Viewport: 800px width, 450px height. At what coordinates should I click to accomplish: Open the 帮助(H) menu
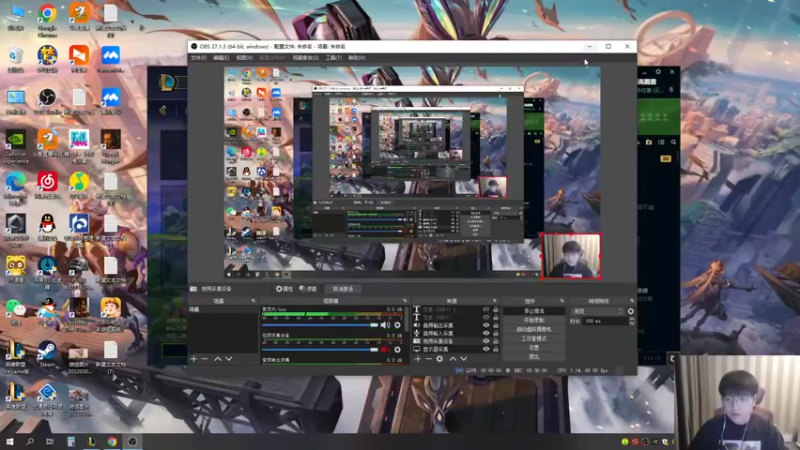pos(356,58)
